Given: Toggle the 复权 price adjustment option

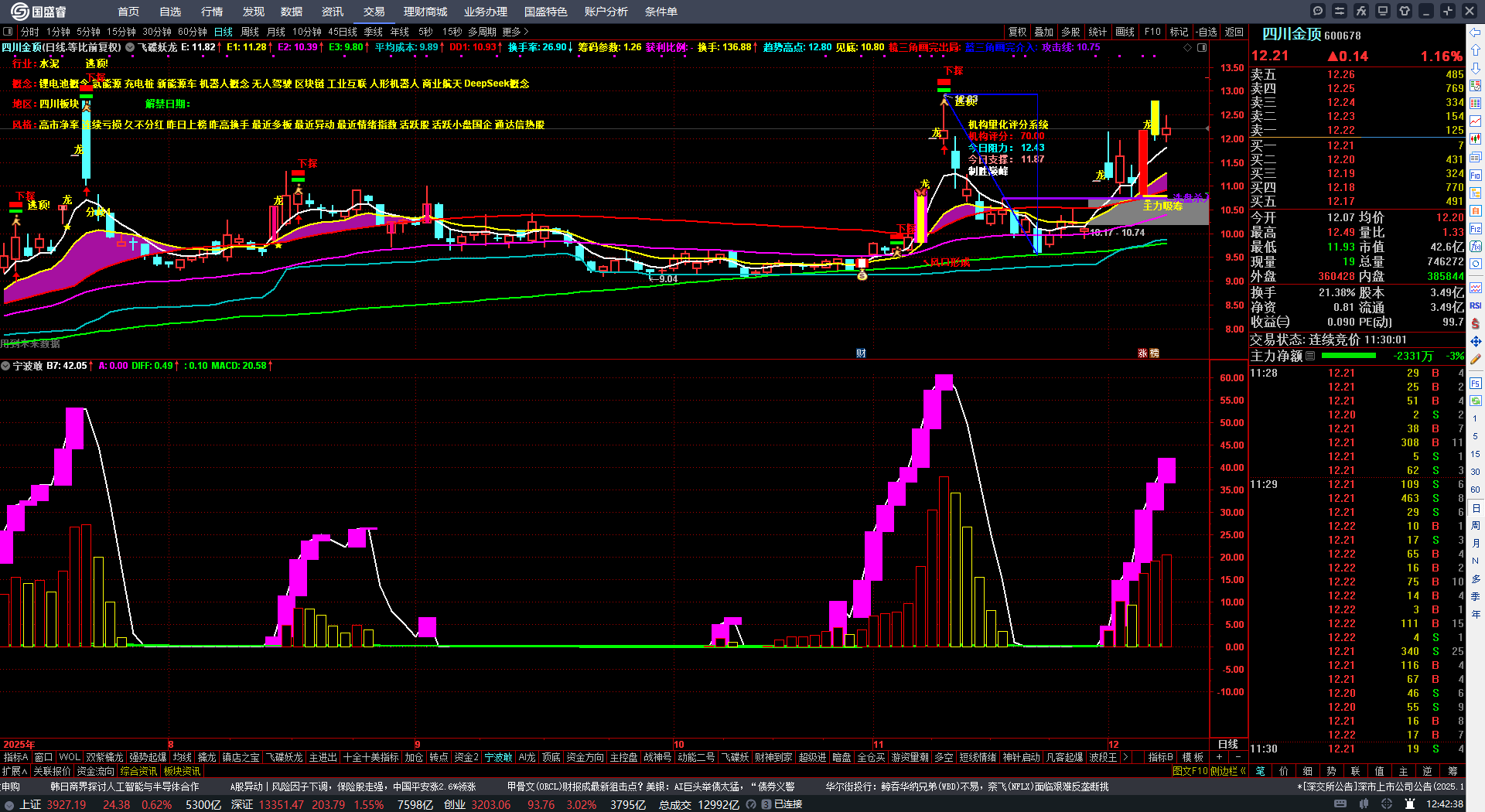Looking at the screenshot, I should pos(1018,32).
